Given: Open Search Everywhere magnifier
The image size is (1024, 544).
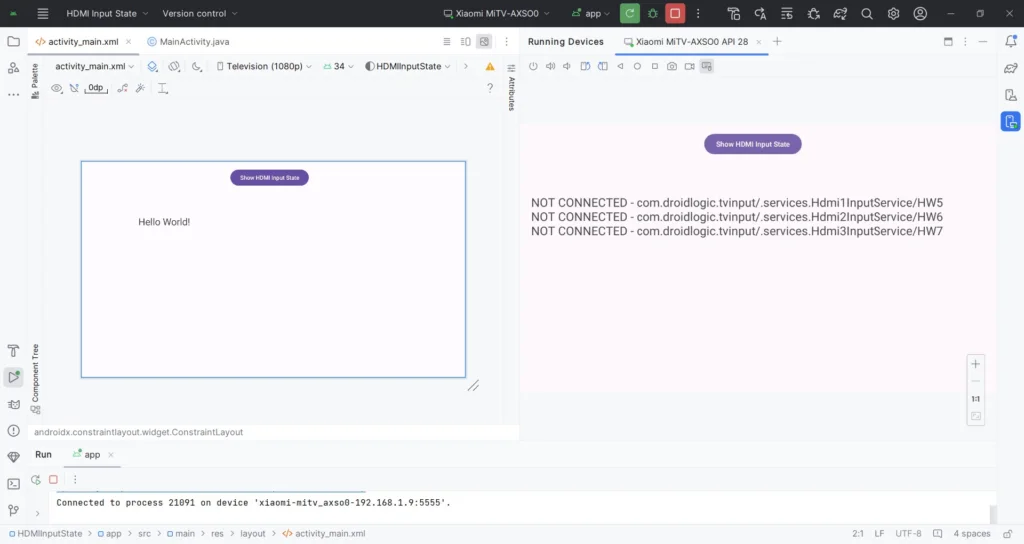Looking at the screenshot, I should 867,13.
